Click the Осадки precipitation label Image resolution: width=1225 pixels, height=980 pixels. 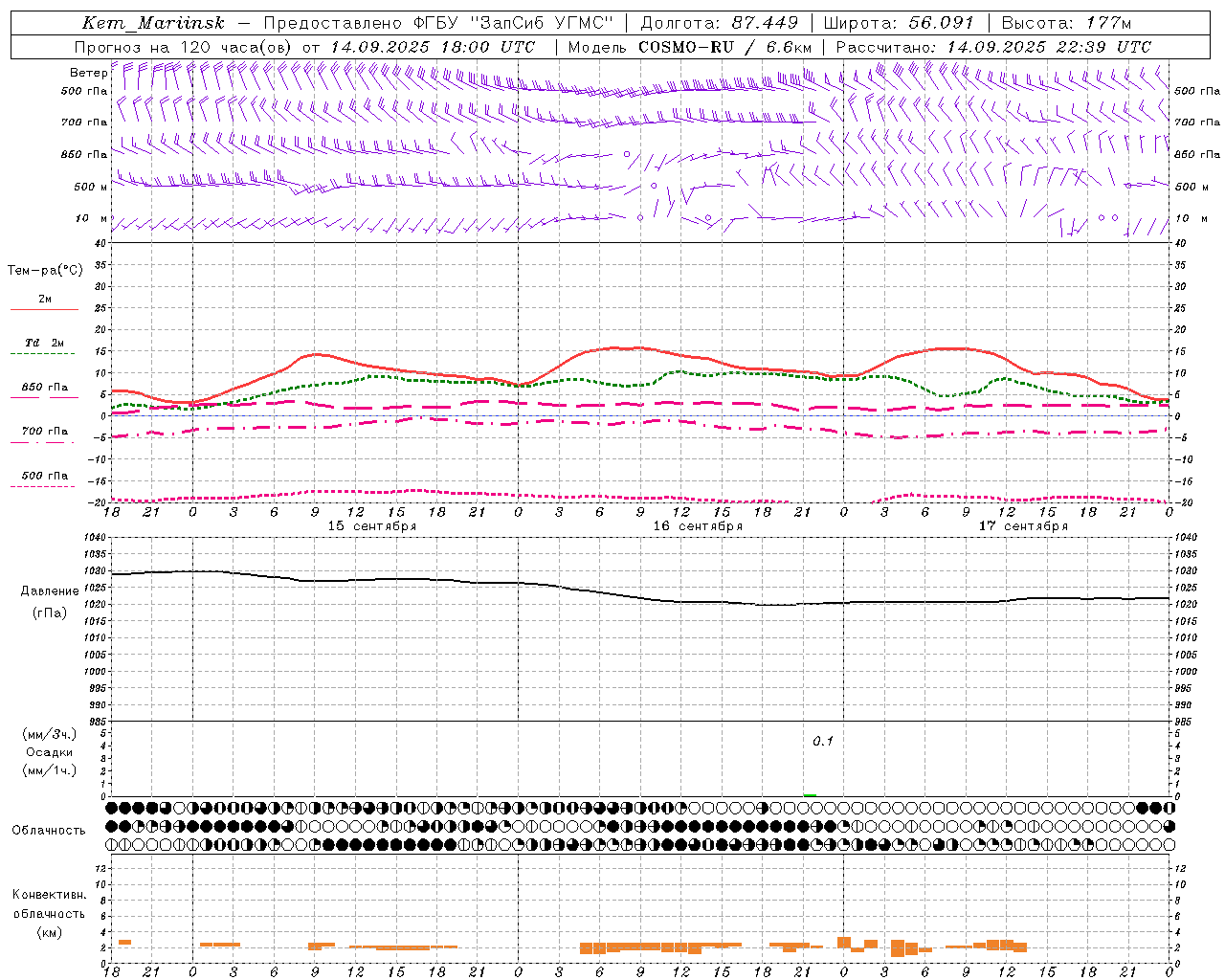coord(50,752)
